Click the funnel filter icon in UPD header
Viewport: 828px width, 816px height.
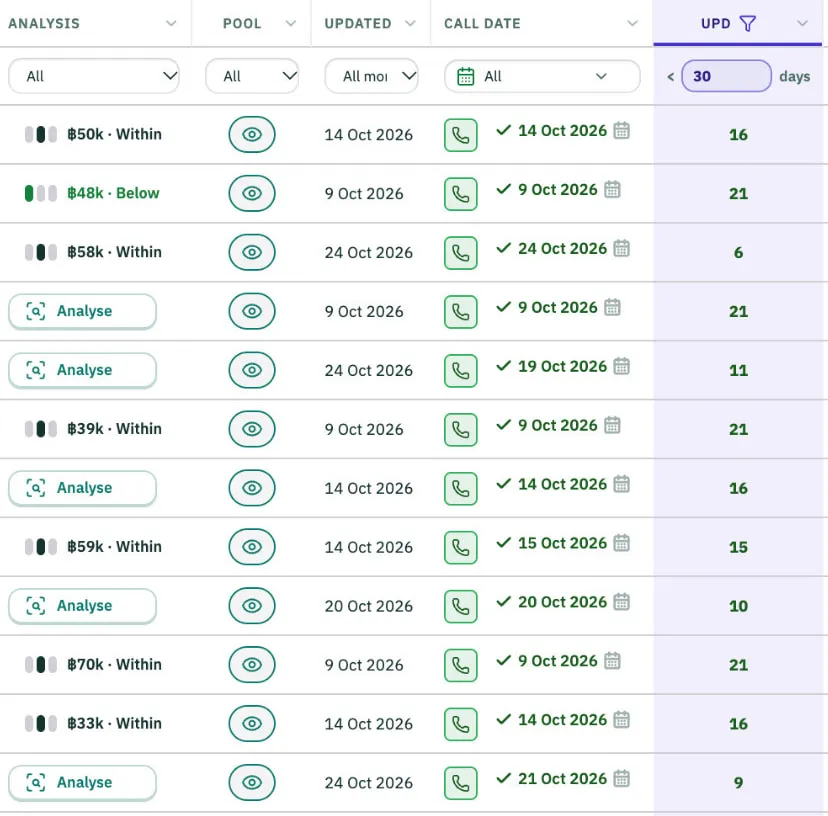pyautogui.click(x=747, y=23)
